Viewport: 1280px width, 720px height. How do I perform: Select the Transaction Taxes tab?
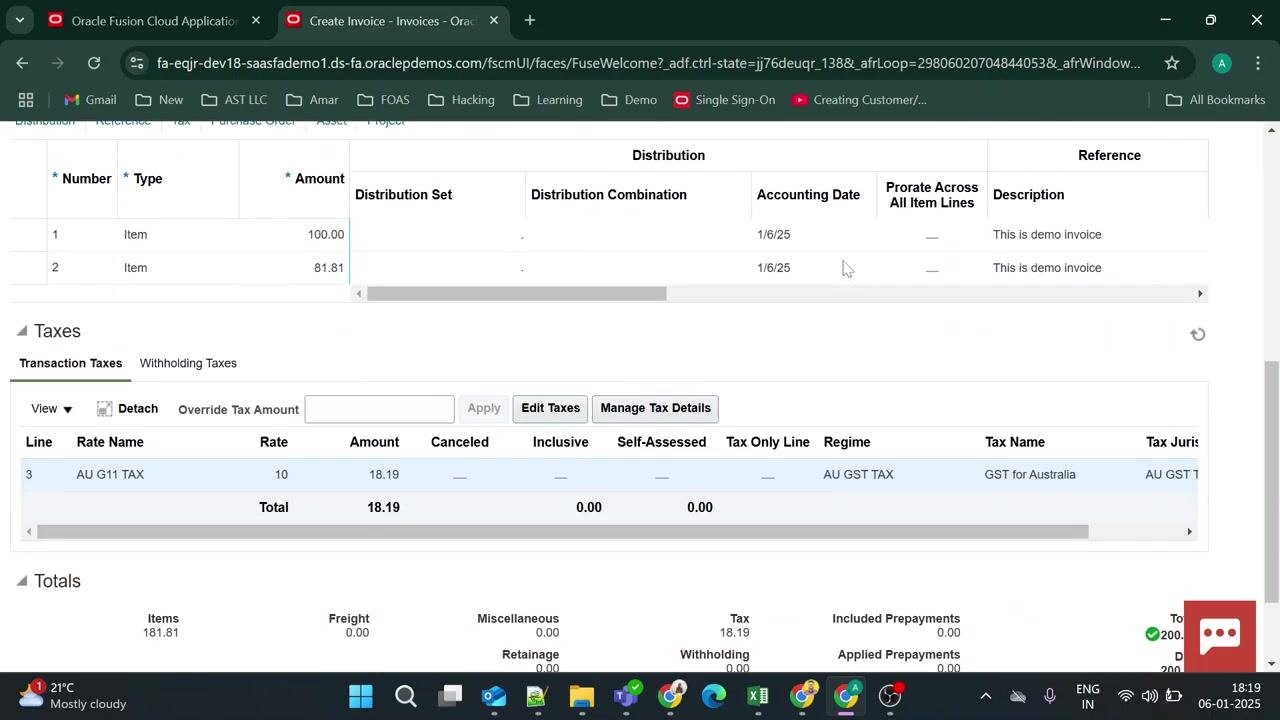71,363
